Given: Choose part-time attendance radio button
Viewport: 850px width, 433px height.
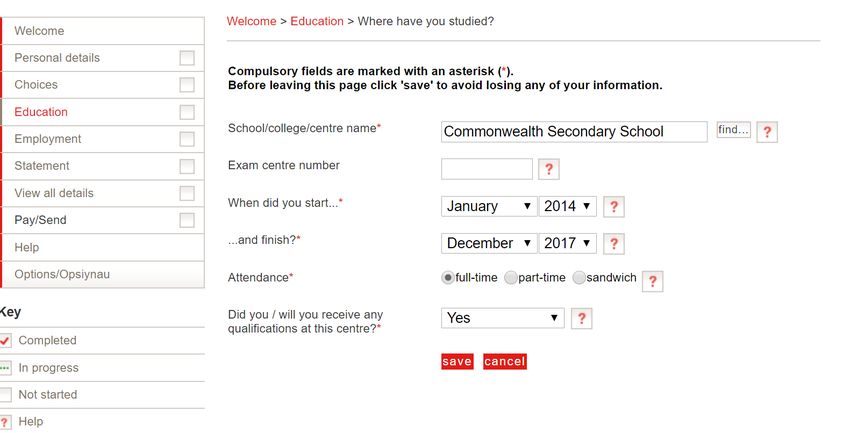Looking at the screenshot, I should pyautogui.click(x=511, y=278).
